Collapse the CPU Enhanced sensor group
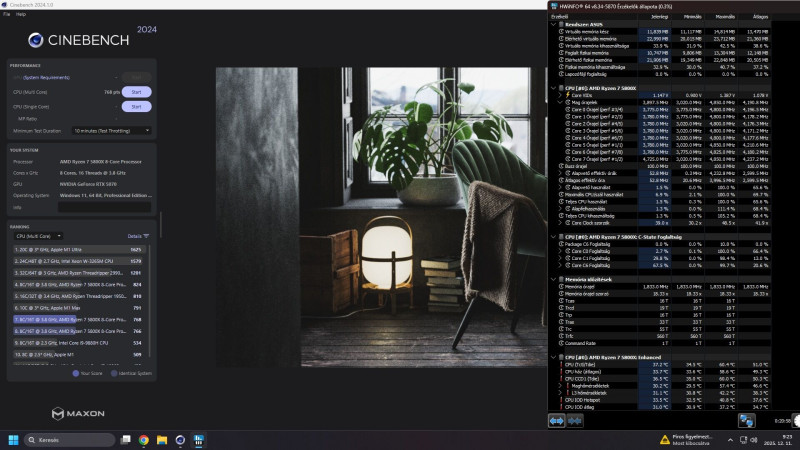The width and height of the screenshot is (800, 450). [x=553, y=357]
